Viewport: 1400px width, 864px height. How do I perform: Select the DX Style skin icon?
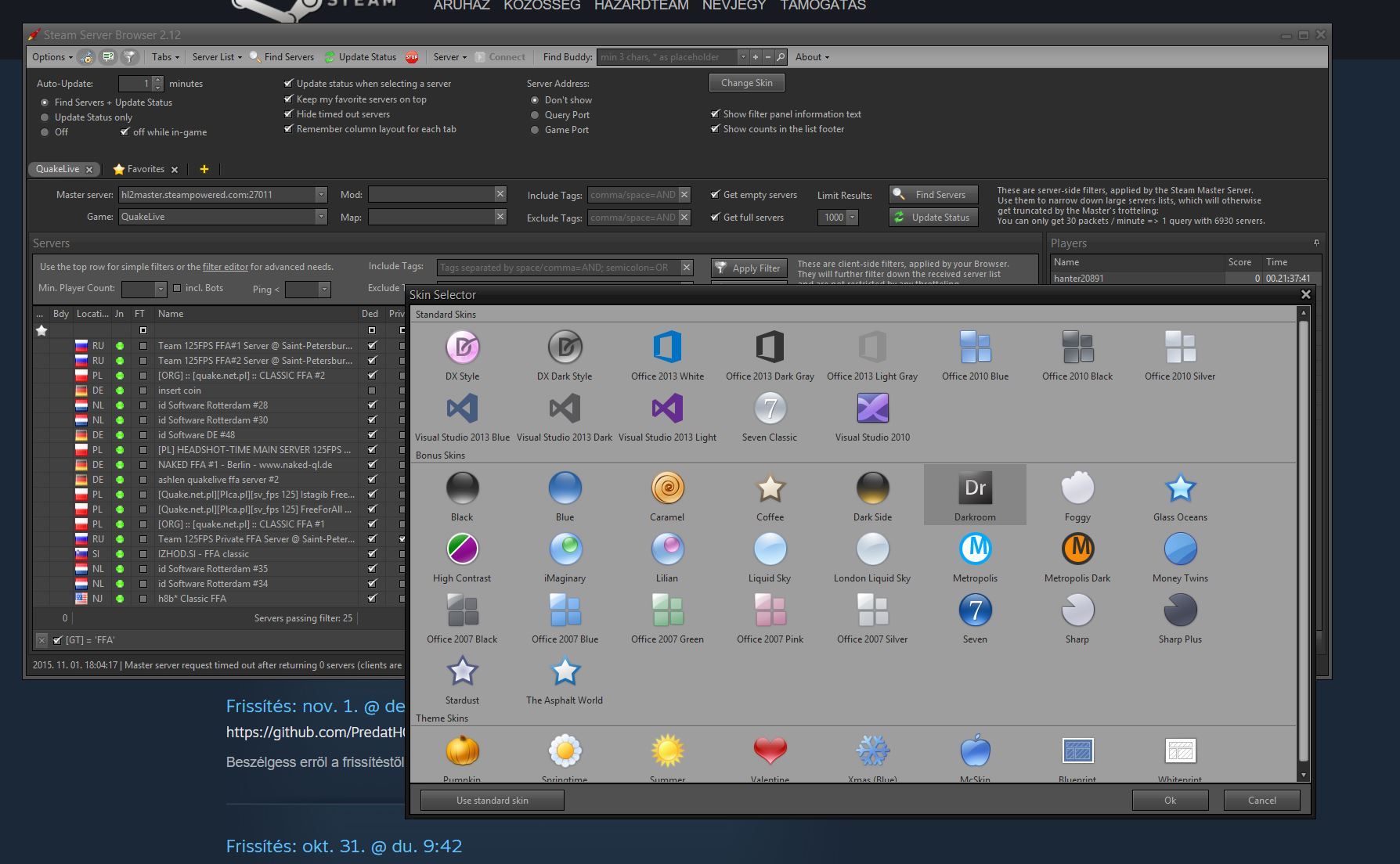point(462,347)
